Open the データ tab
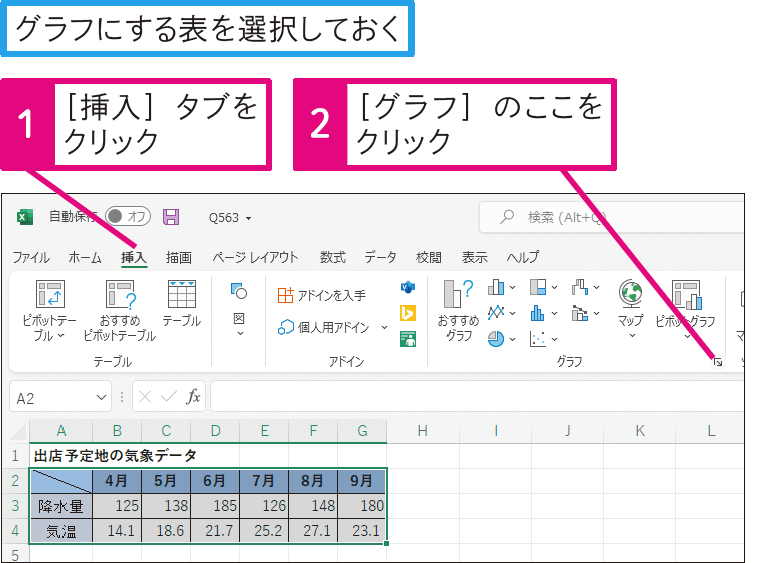This screenshot has width=783, height=563. tap(381, 257)
